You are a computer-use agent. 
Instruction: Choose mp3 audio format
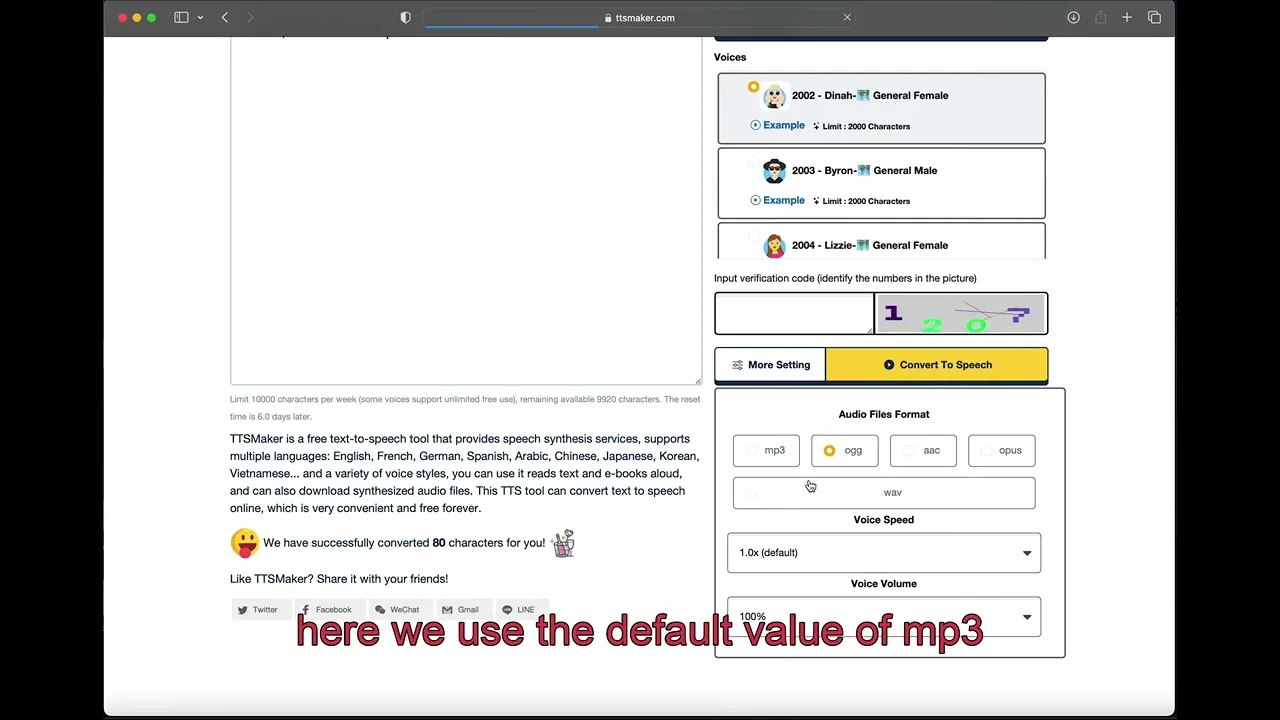766,450
